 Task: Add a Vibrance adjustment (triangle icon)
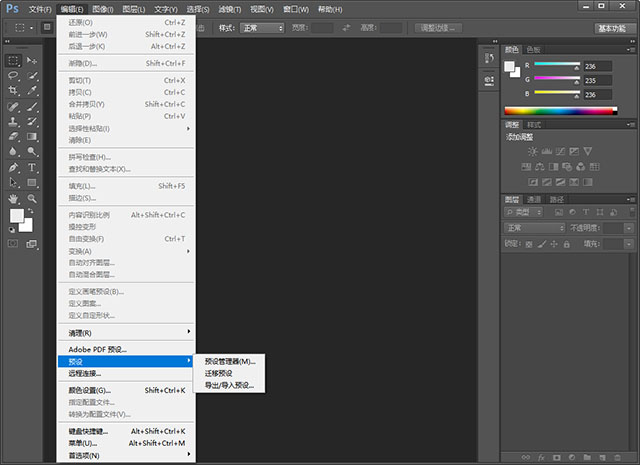click(588, 151)
